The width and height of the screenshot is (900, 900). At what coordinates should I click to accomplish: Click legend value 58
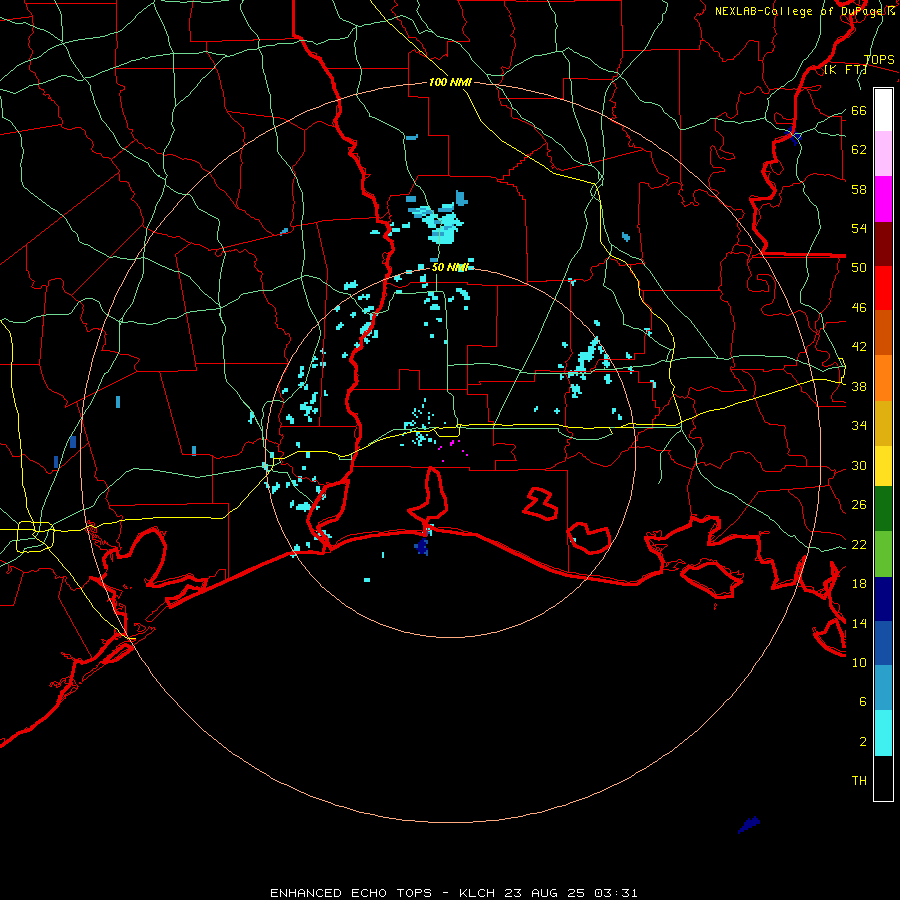[859, 189]
